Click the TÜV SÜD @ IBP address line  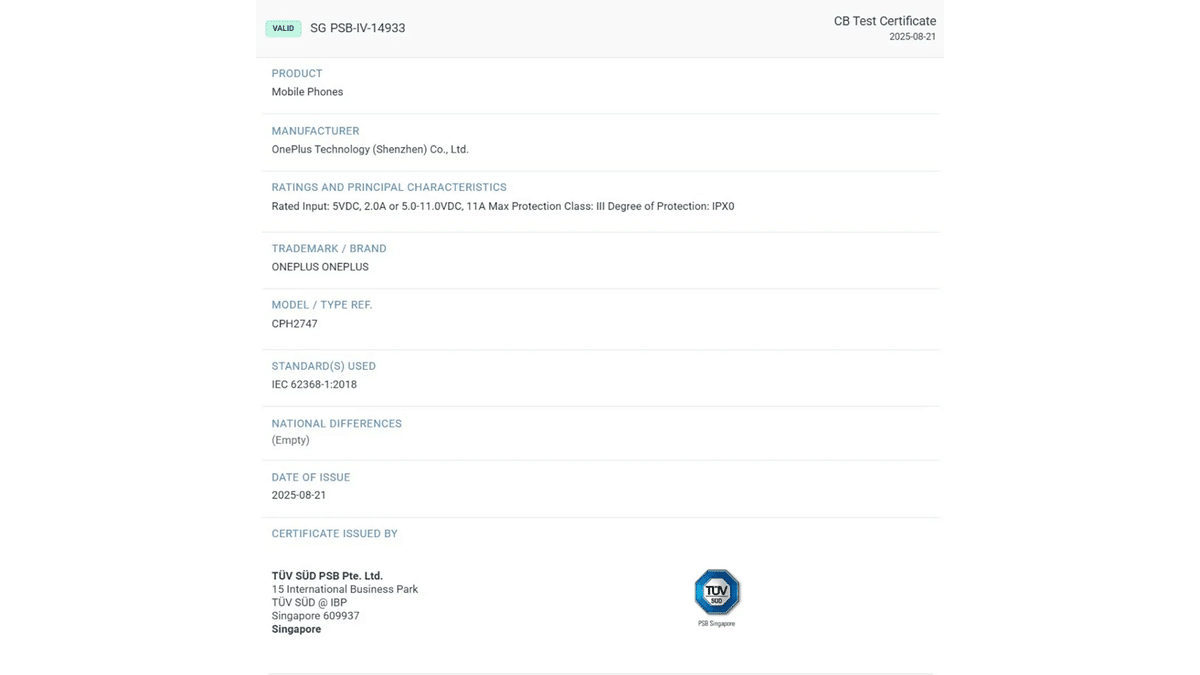[x=309, y=603]
